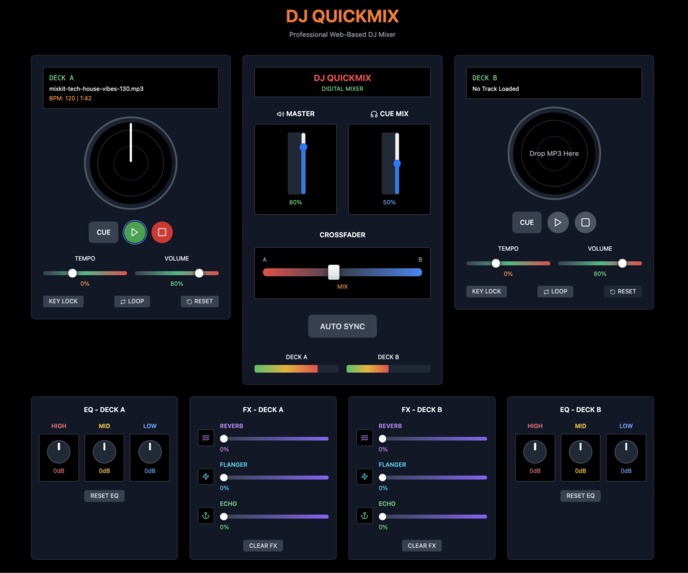688x573 pixels.
Task: Click the Deck A turntable platter
Action: [x=131, y=163]
